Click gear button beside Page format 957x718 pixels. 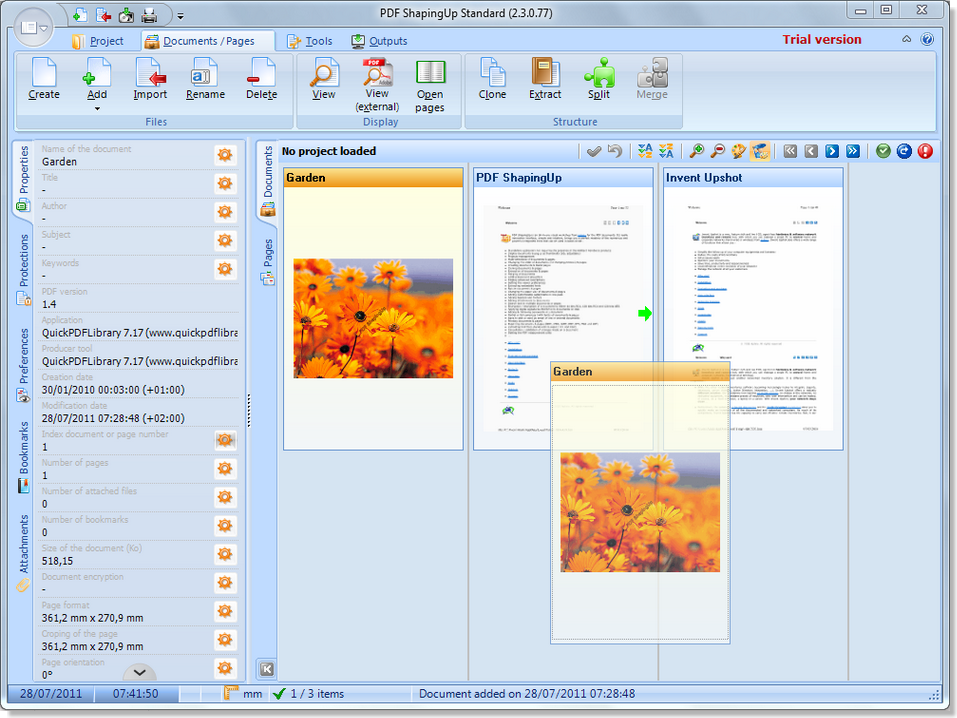pos(225,611)
